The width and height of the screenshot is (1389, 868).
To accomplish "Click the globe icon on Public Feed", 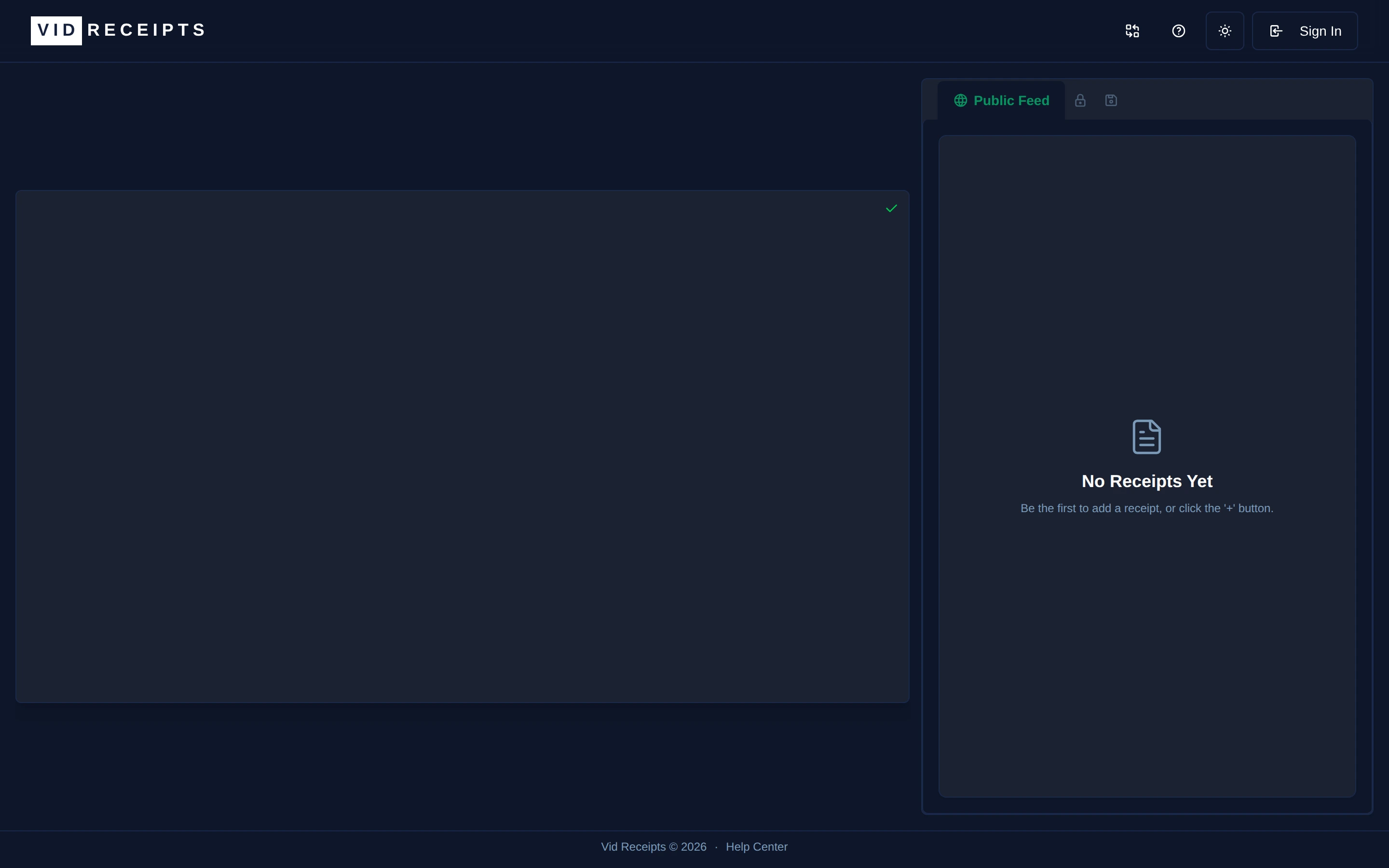I will (x=960, y=100).
